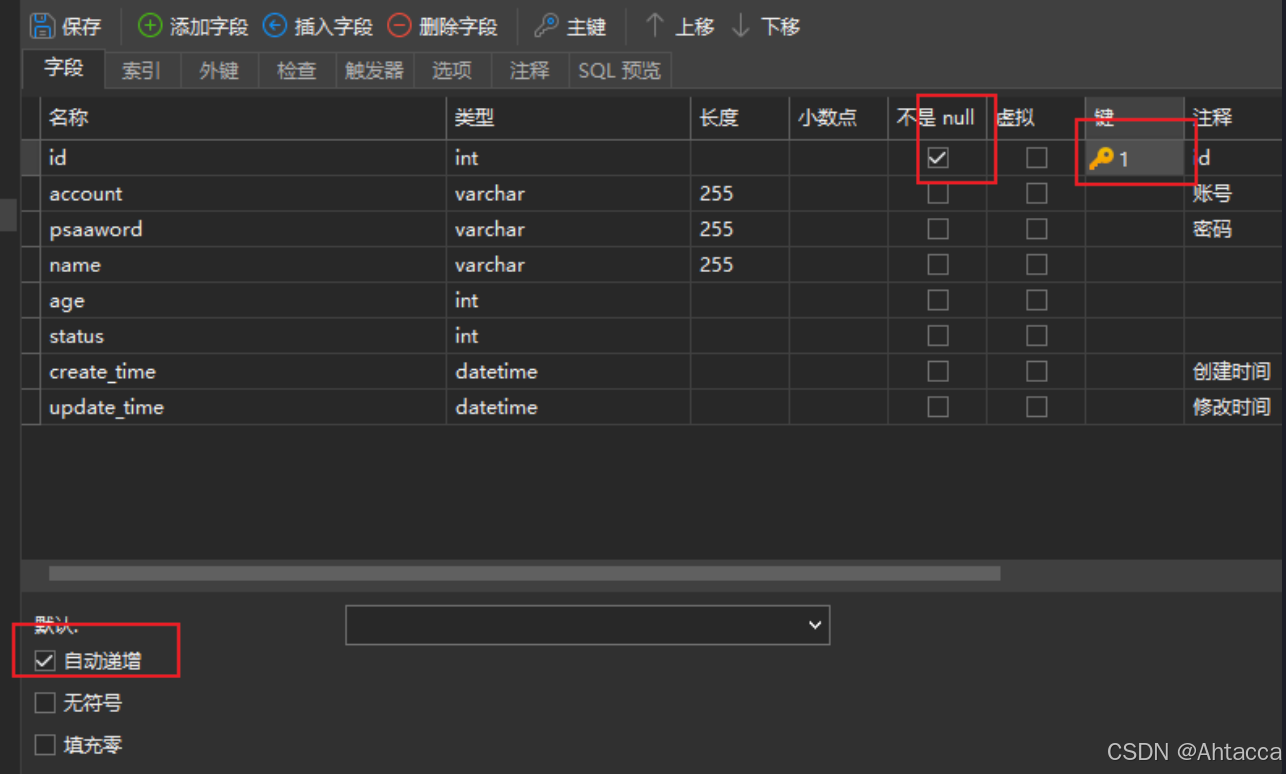Switch to the 索引 (Indexes) tab
Image resolution: width=1286 pixels, height=774 pixels.
141,71
